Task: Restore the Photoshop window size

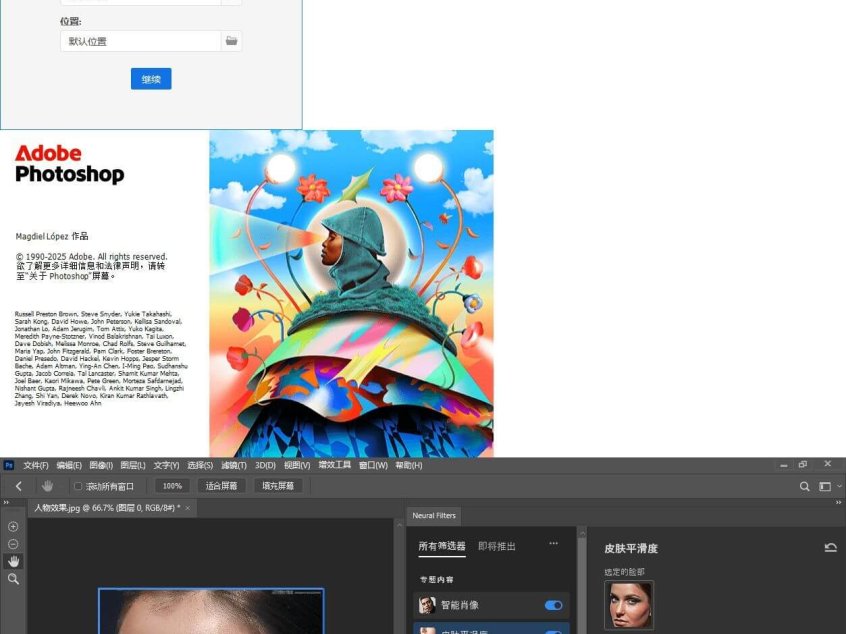Action: click(x=803, y=465)
